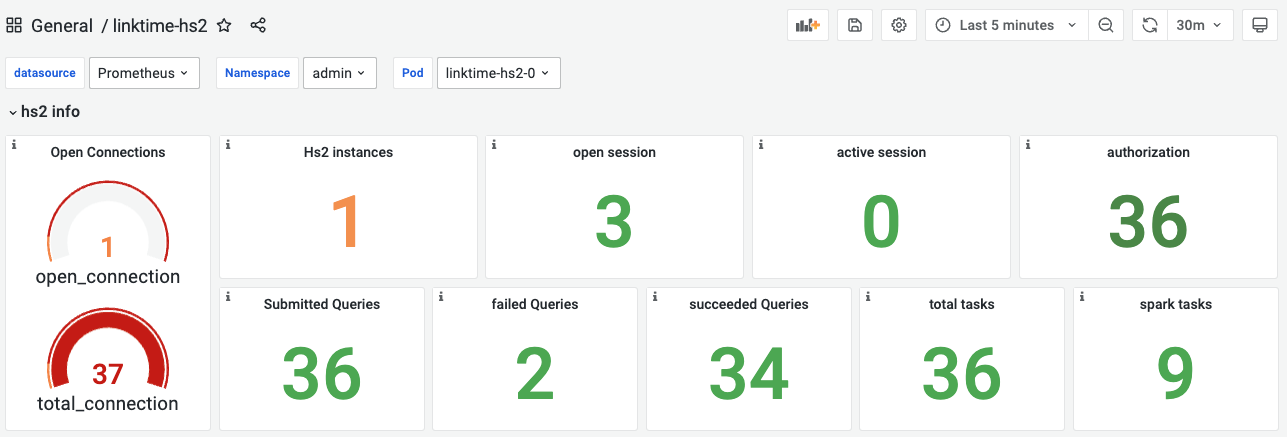
Task: Open the 30m refresh interval dropdown
Action: pos(1199,25)
